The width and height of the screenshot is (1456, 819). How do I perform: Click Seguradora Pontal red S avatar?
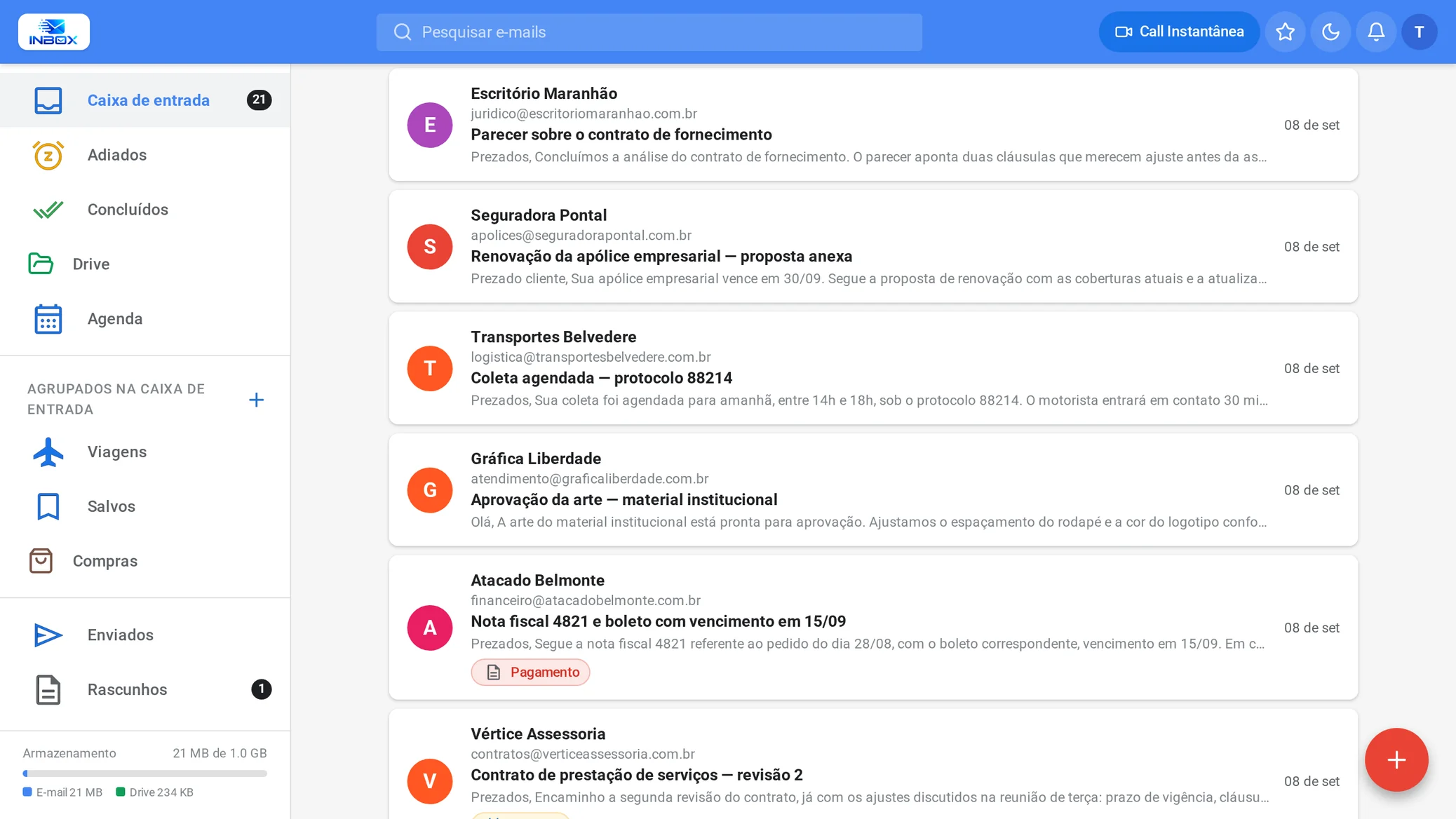[430, 247]
